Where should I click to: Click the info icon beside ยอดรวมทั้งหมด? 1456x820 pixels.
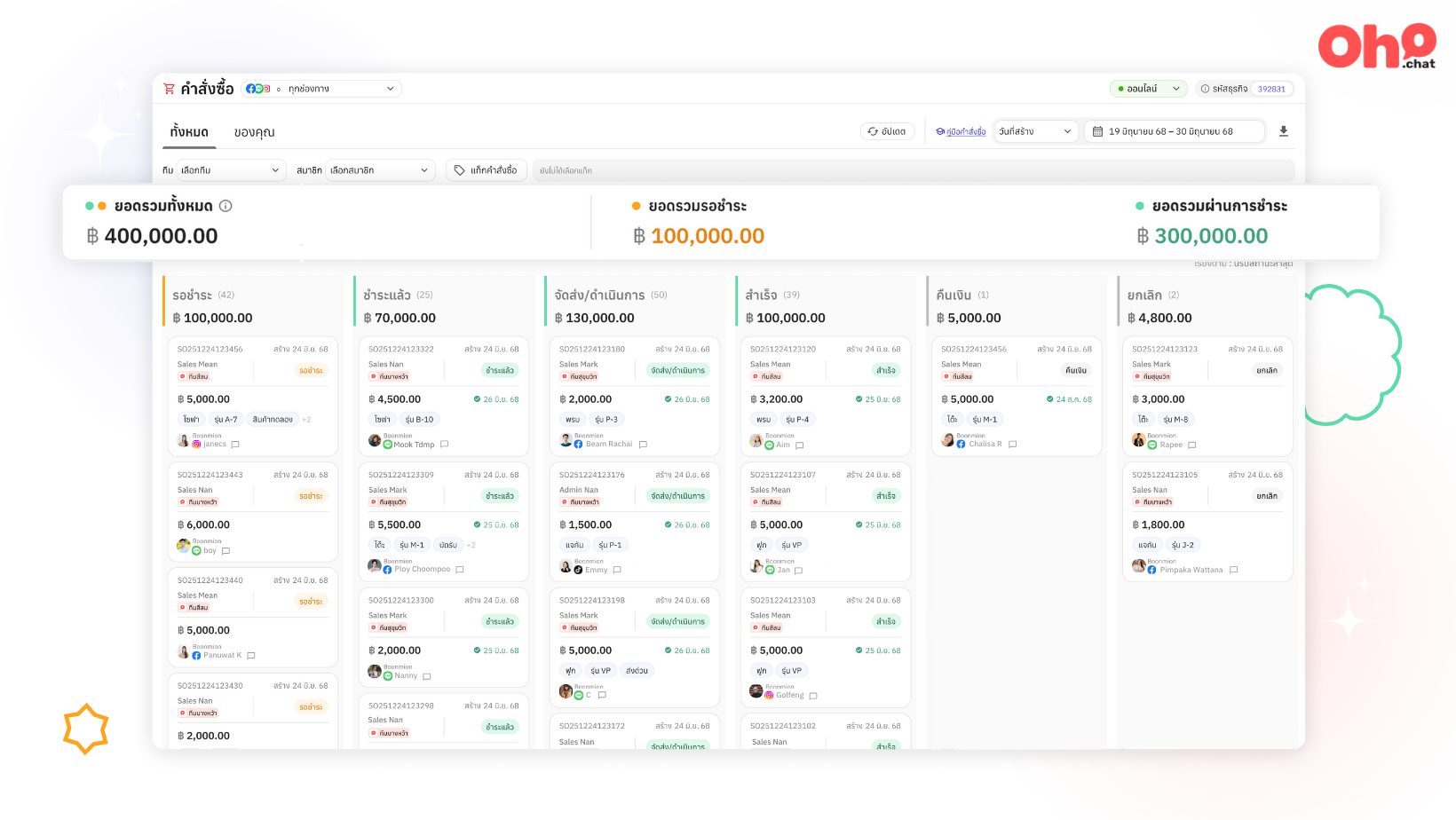click(x=226, y=206)
